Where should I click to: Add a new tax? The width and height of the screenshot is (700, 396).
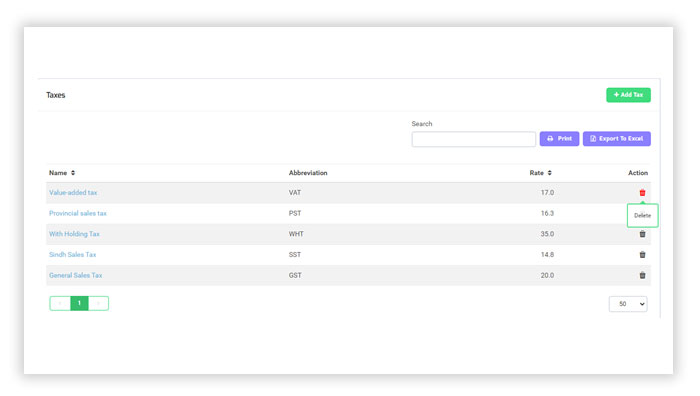pyautogui.click(x=628, y=95)
